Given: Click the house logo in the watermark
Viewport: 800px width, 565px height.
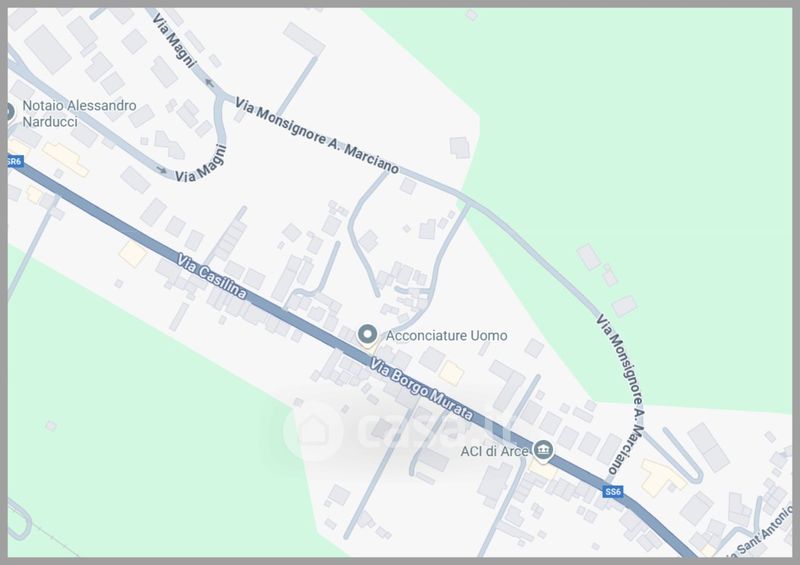Looking at the screenshot, I should [313, 430].
